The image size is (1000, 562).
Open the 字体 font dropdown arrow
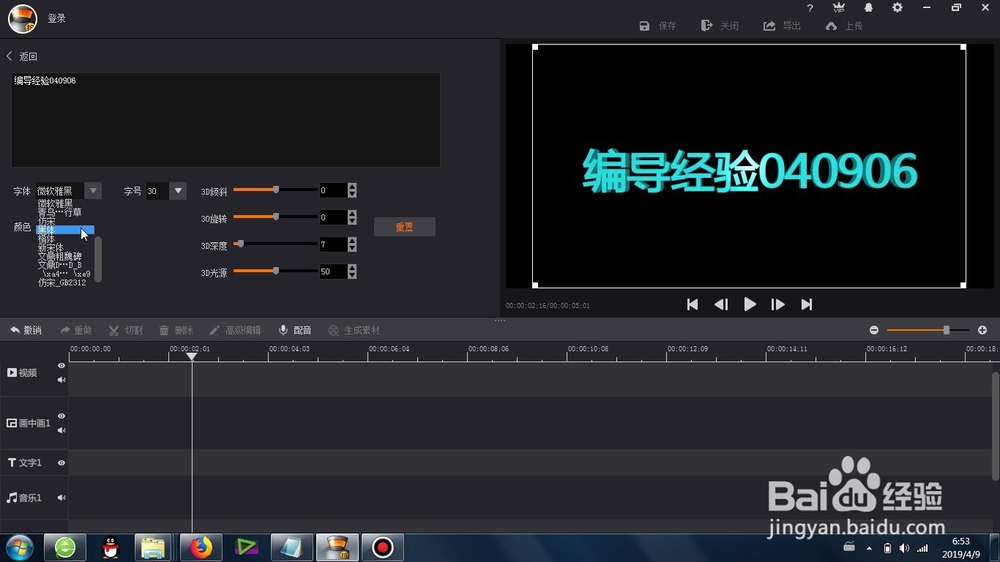[x=93, y=191]
